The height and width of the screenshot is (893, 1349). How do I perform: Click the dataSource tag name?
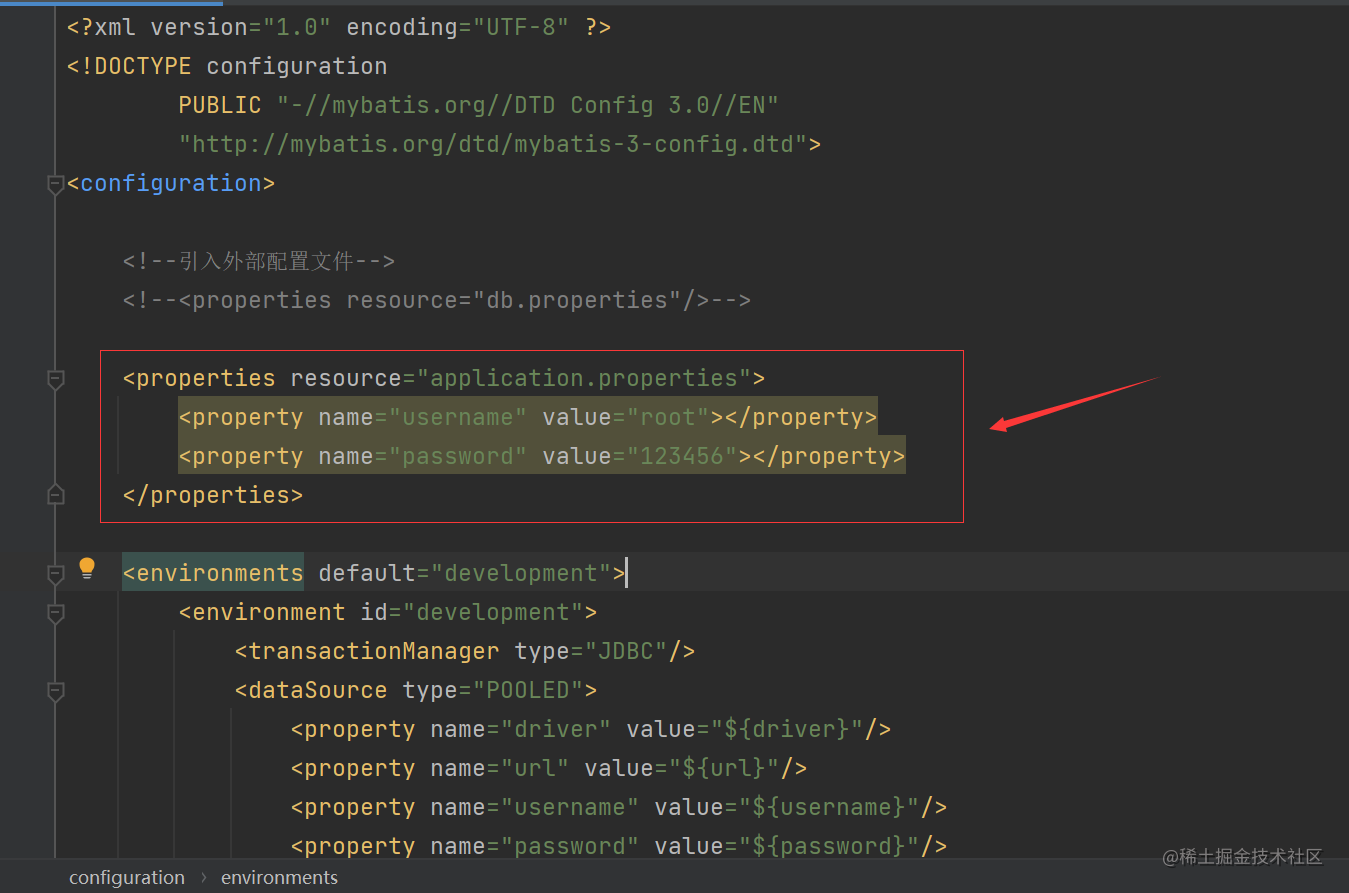[x=318, y=690]
